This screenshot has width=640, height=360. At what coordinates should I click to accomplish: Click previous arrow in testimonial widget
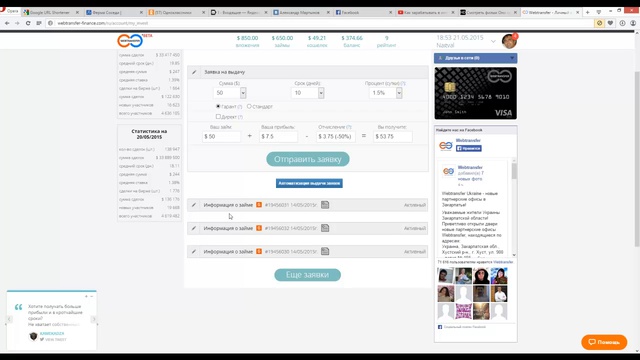click(x=9, y=319)
